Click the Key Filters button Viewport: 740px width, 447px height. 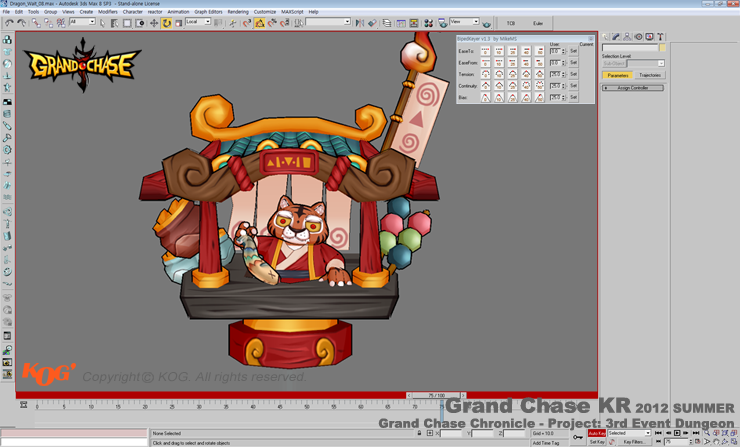[x=633, y=442]
